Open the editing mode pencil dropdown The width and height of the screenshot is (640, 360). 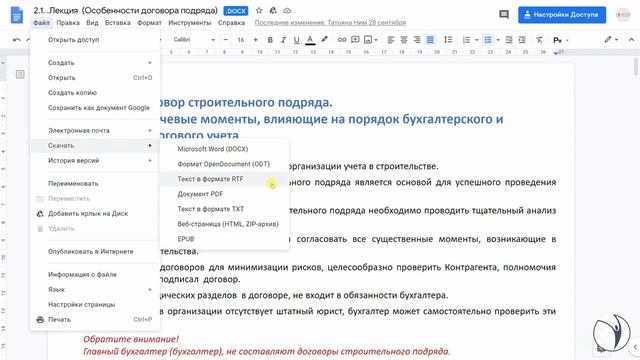pos(611,40)
